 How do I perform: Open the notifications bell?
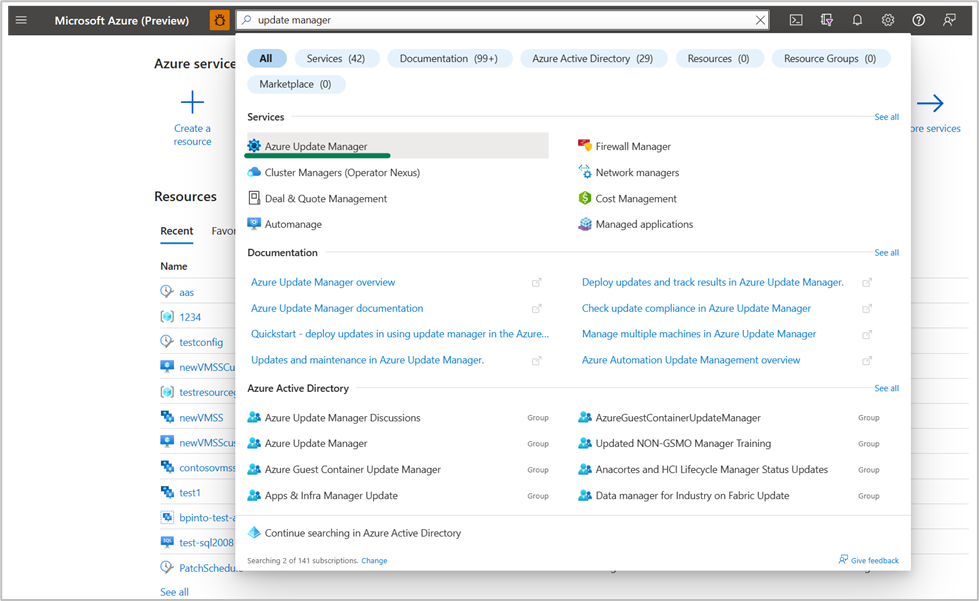click(857, 20)
